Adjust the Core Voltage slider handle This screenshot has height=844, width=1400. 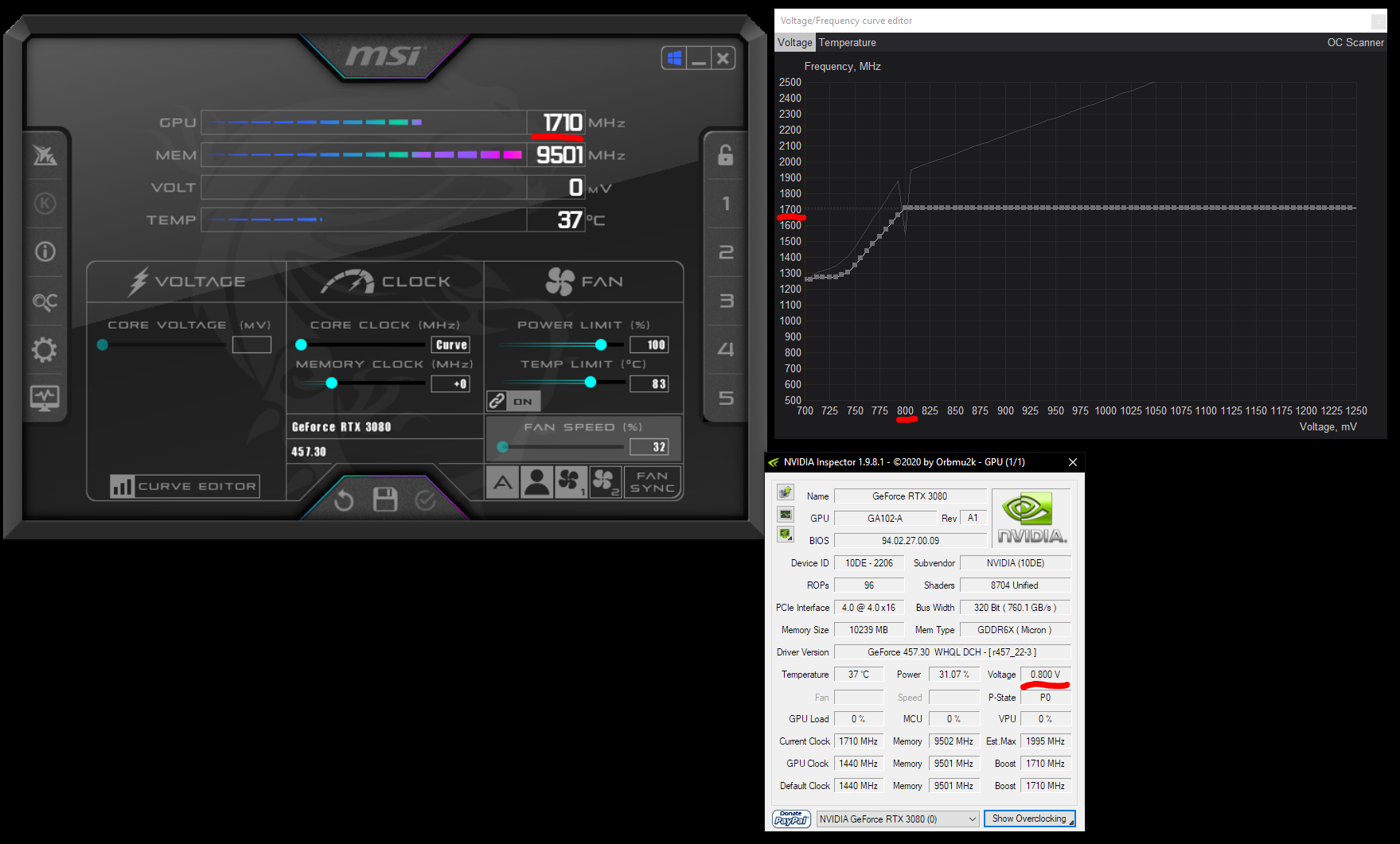pyautogui.click(x=103, y=344)
